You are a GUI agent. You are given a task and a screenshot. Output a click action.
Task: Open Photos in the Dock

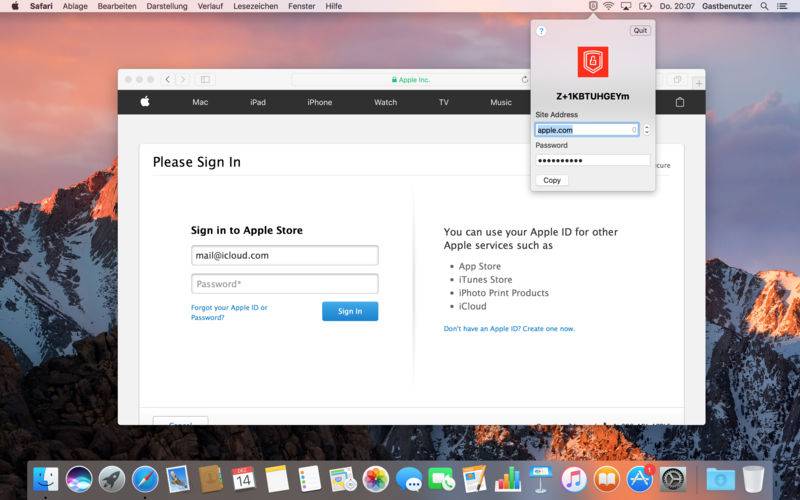[x=376, y=479]
